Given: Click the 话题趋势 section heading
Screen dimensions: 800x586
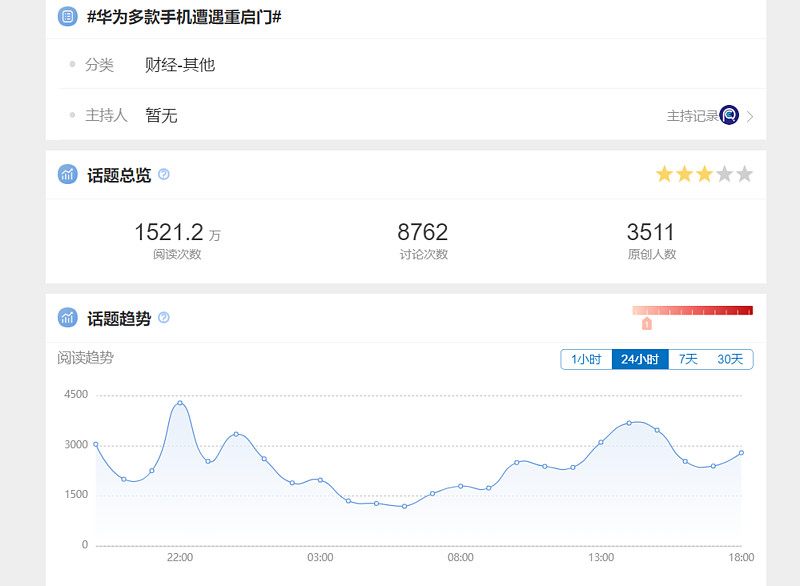Looking at the screenshot, I should 119,318.
